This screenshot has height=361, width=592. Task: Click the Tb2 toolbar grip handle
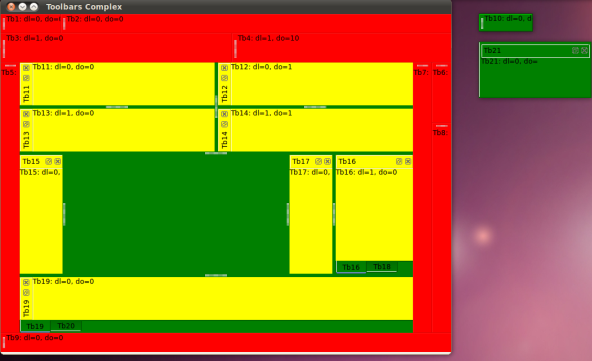click(x=64, y=23)
